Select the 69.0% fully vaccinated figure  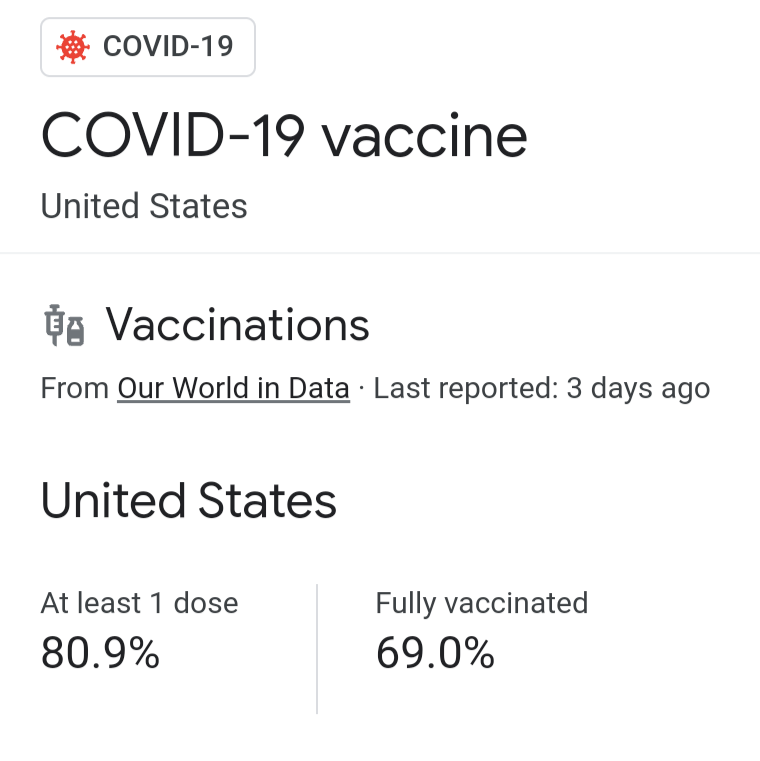click(x=435, y=653)
